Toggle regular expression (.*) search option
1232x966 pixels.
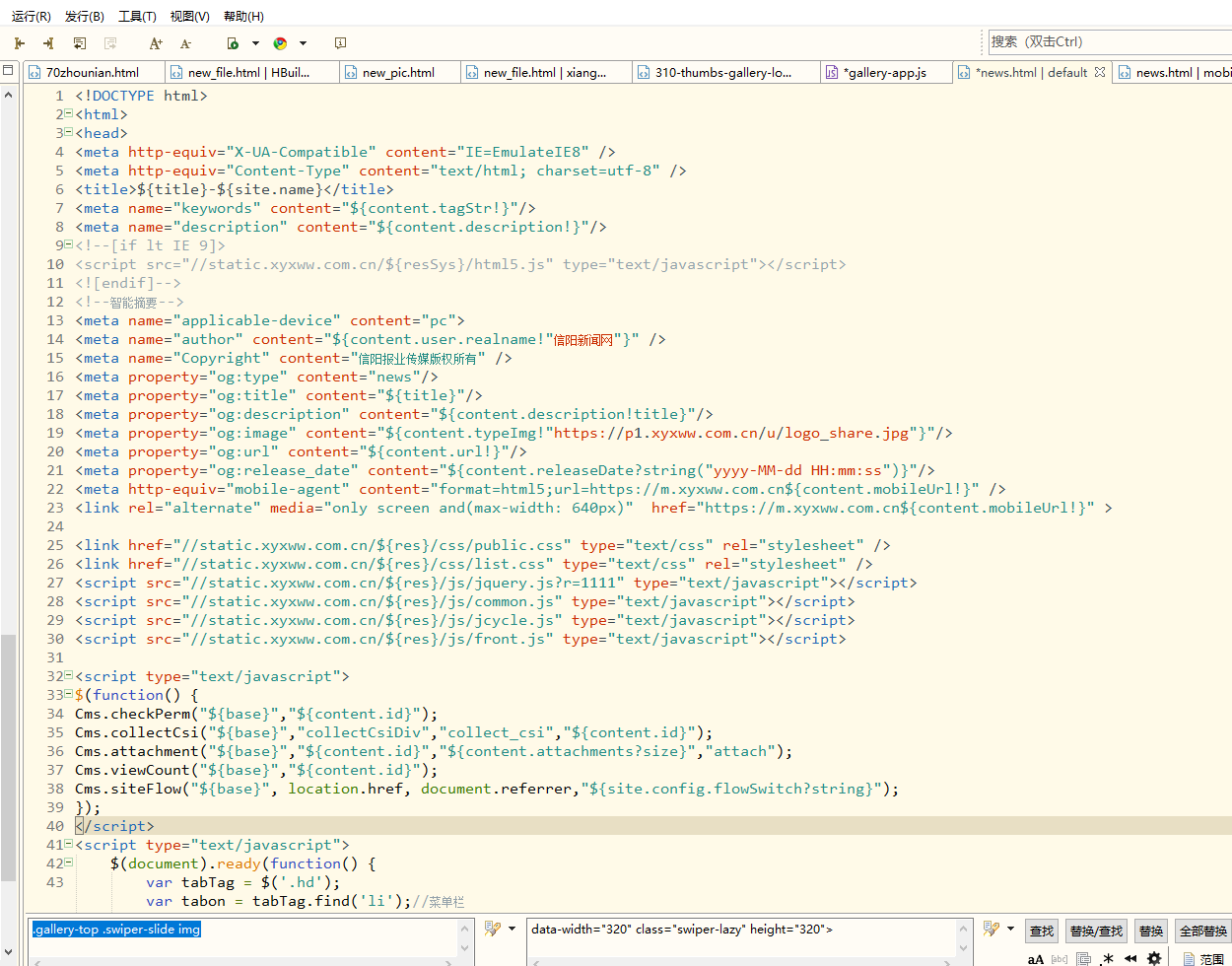[1107, 958]
